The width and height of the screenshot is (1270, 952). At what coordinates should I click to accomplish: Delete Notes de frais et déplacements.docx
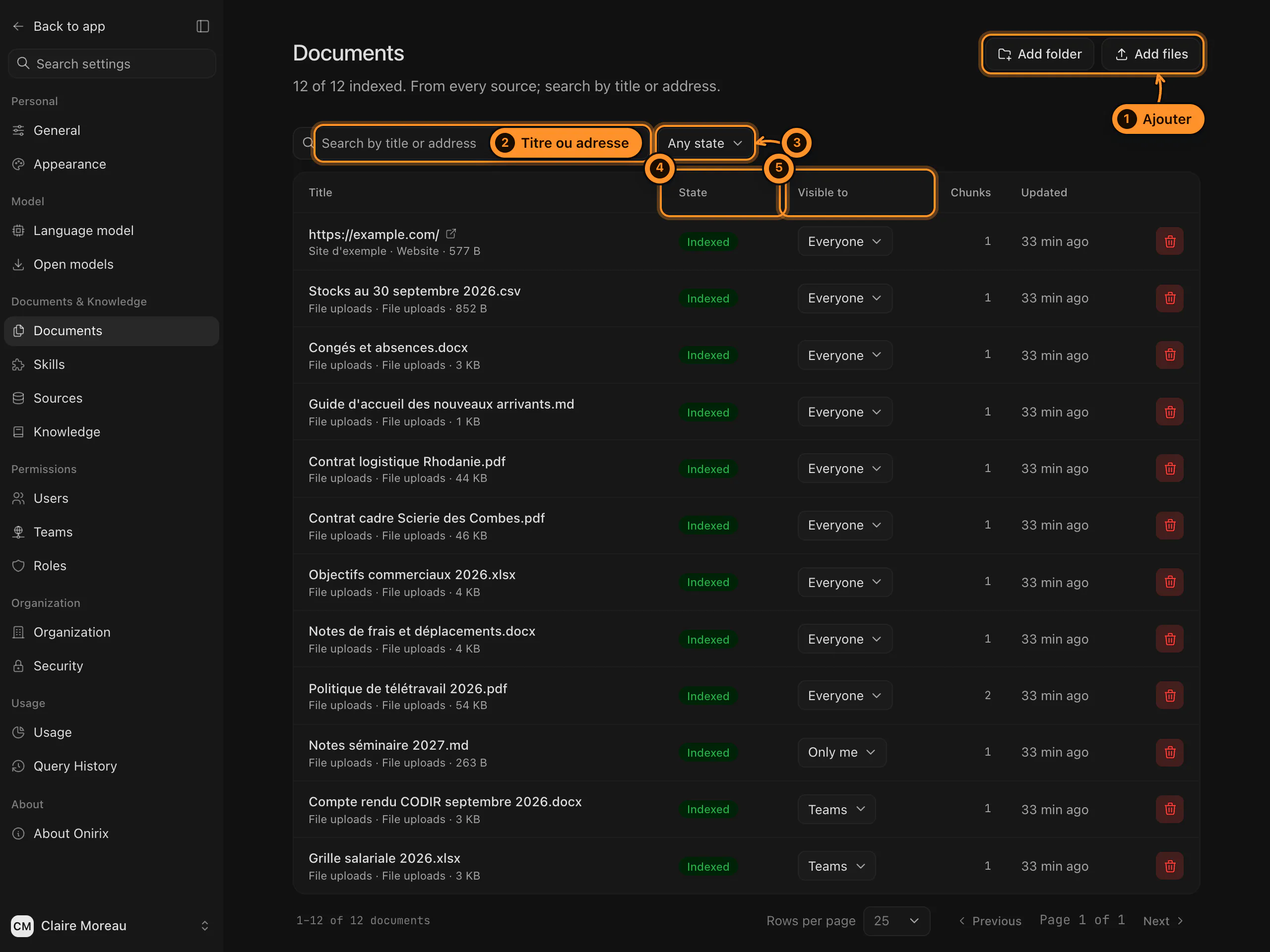tap(1169, 639)
